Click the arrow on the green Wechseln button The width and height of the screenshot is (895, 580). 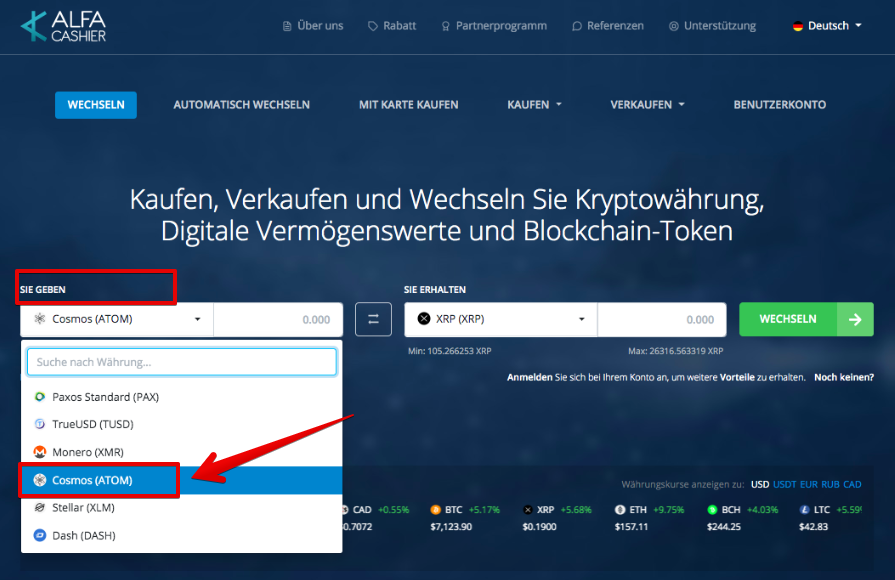855,319
